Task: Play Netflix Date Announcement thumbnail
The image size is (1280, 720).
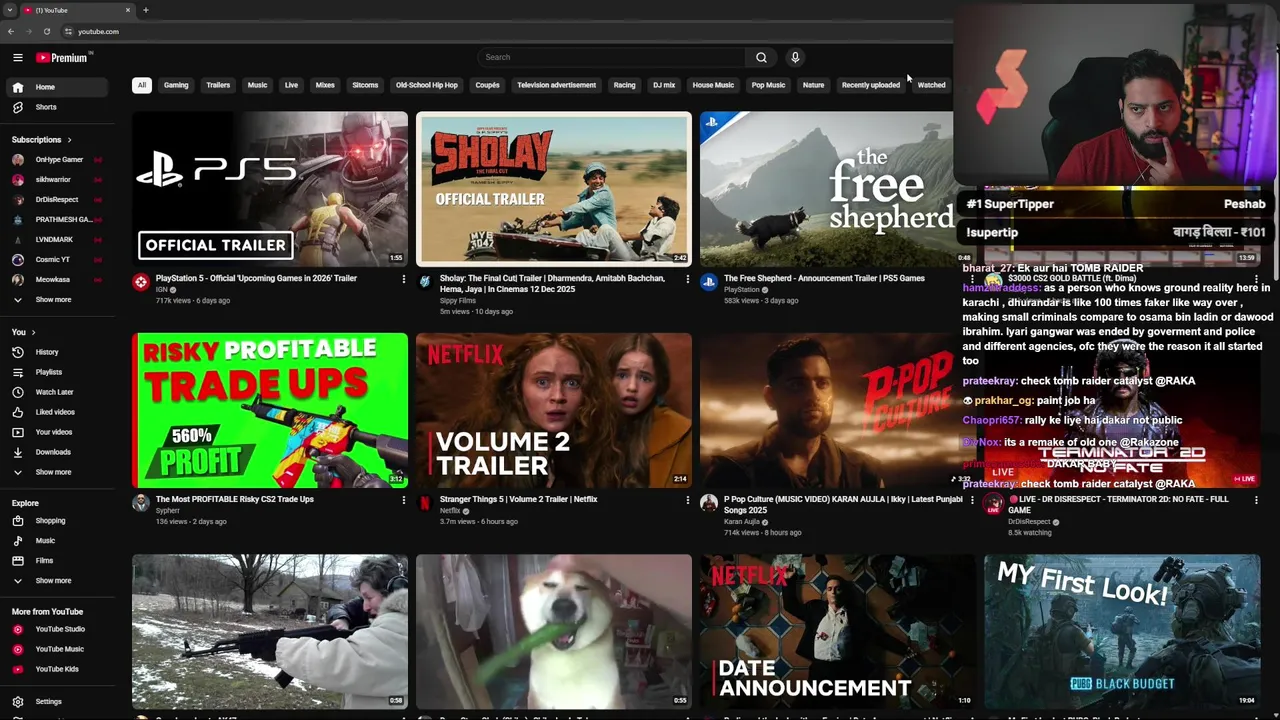Action: click(838, 632)
